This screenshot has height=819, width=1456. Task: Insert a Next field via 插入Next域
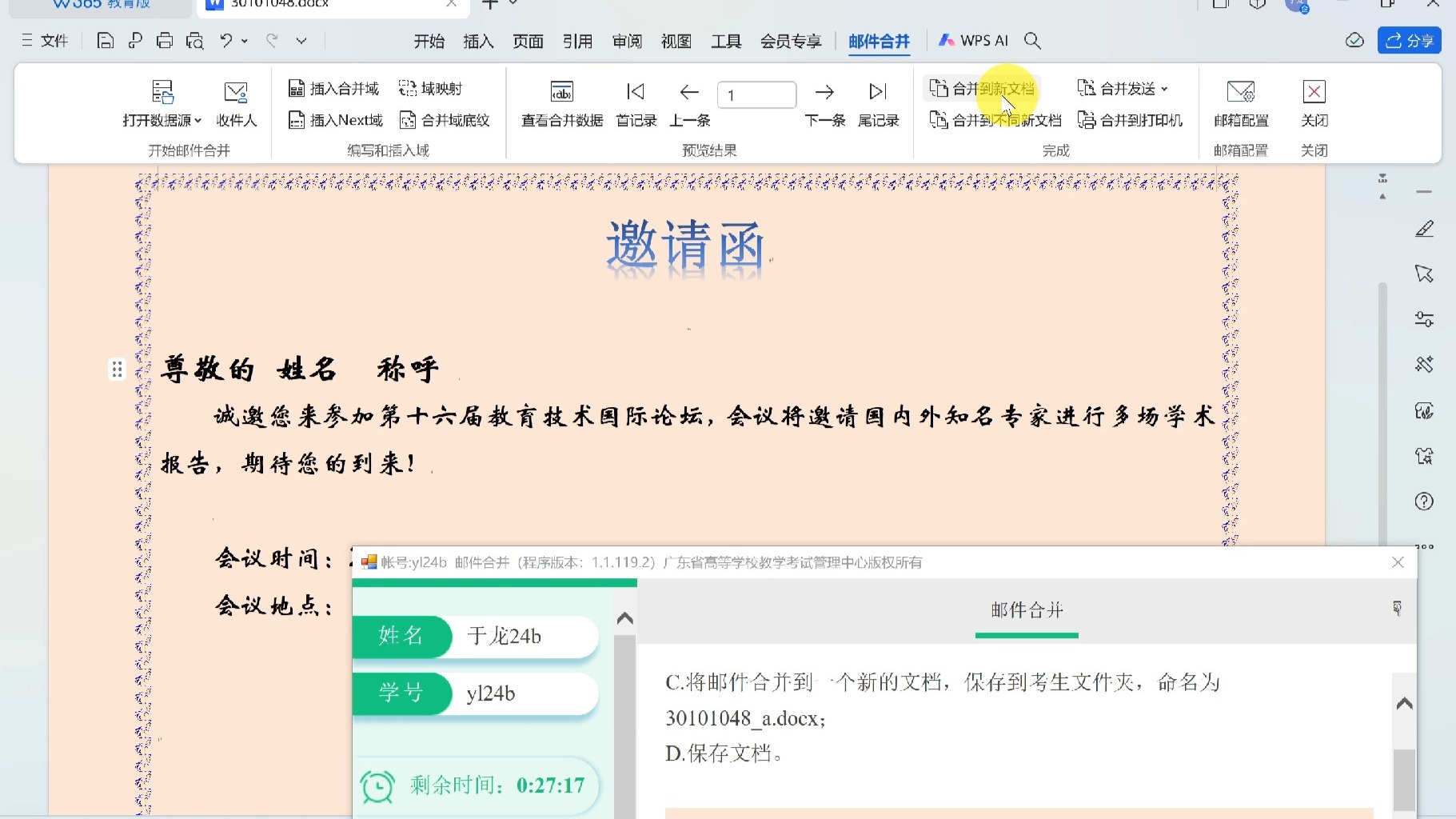click(335, 119)
